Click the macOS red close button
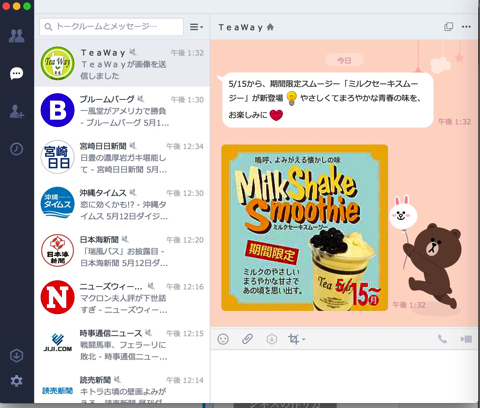Screen dimensions: 480x408 6,6
